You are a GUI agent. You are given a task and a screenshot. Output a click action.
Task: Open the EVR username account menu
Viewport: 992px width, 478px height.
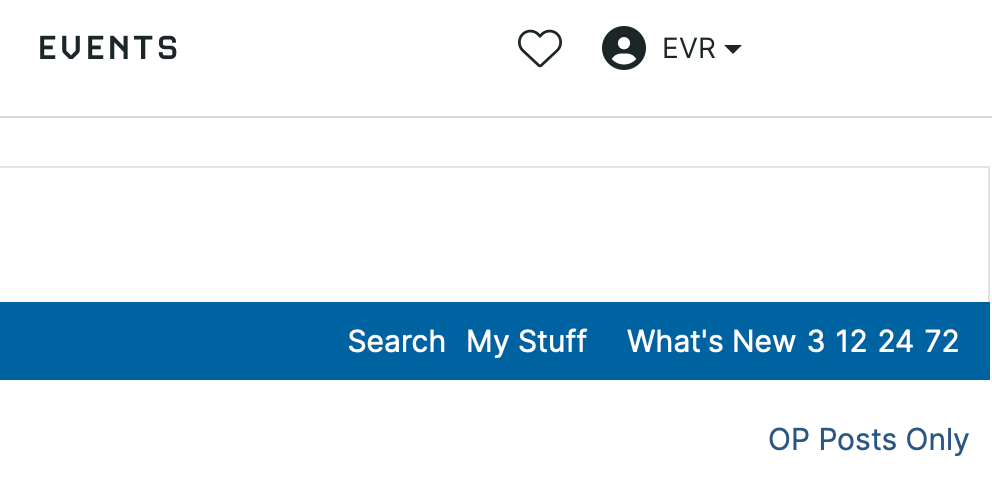(689, 48)
